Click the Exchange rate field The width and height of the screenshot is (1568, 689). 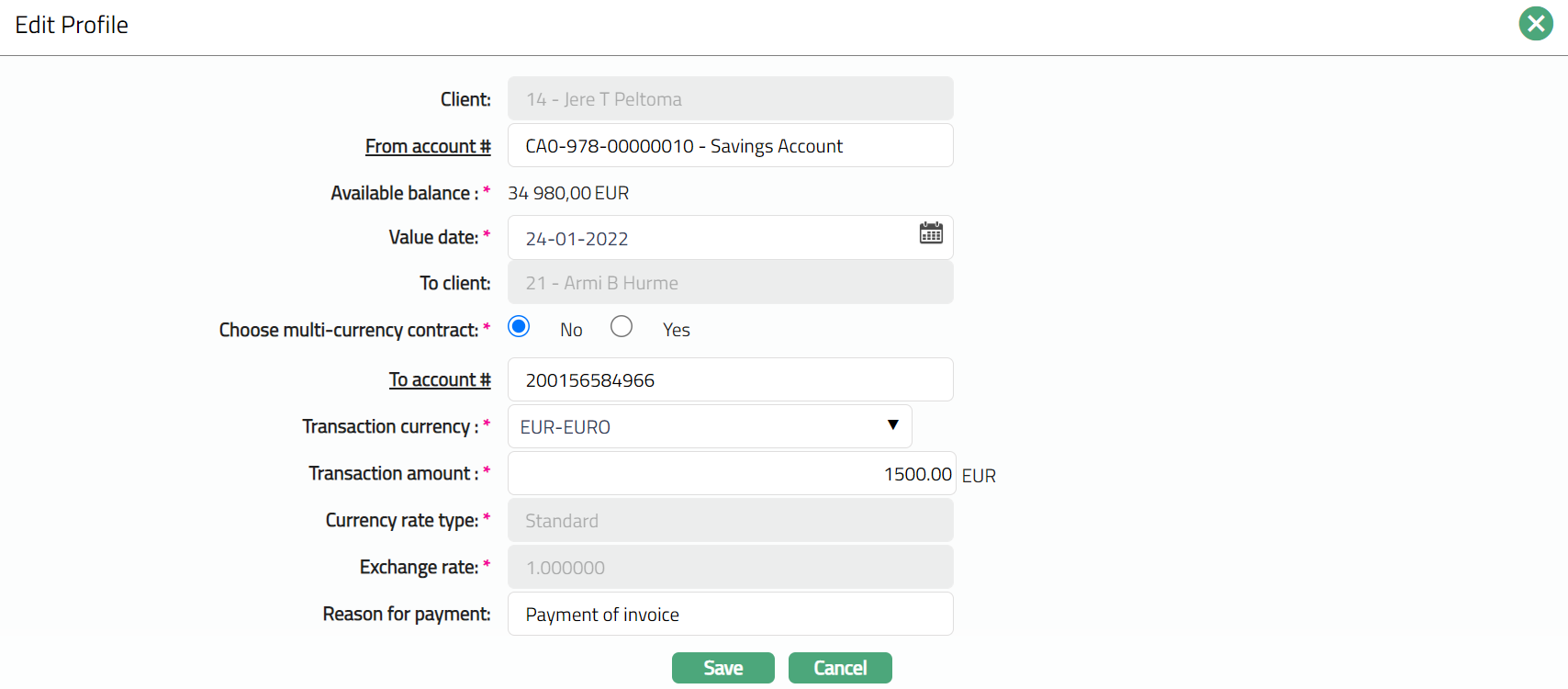coord(730,568)
